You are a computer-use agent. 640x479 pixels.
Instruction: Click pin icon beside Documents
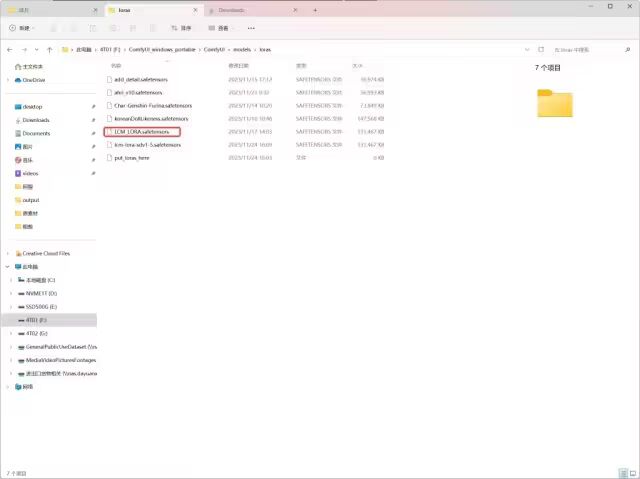[x=93, y=133]
